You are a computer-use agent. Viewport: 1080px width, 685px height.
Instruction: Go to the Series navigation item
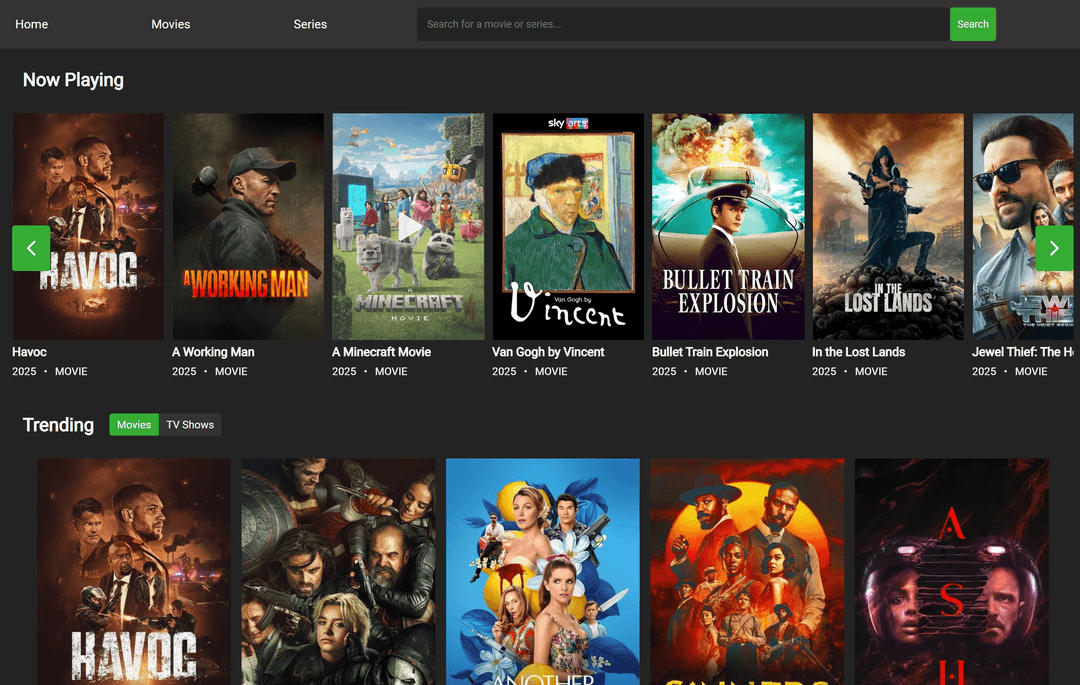click(310, 24)
